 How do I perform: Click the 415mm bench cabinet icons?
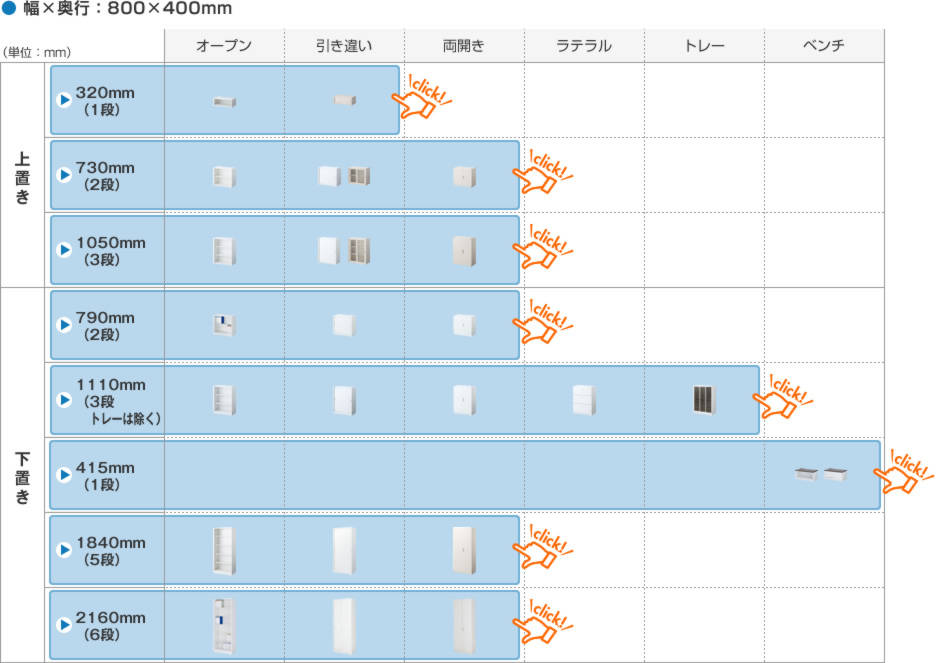coord(821,474)
